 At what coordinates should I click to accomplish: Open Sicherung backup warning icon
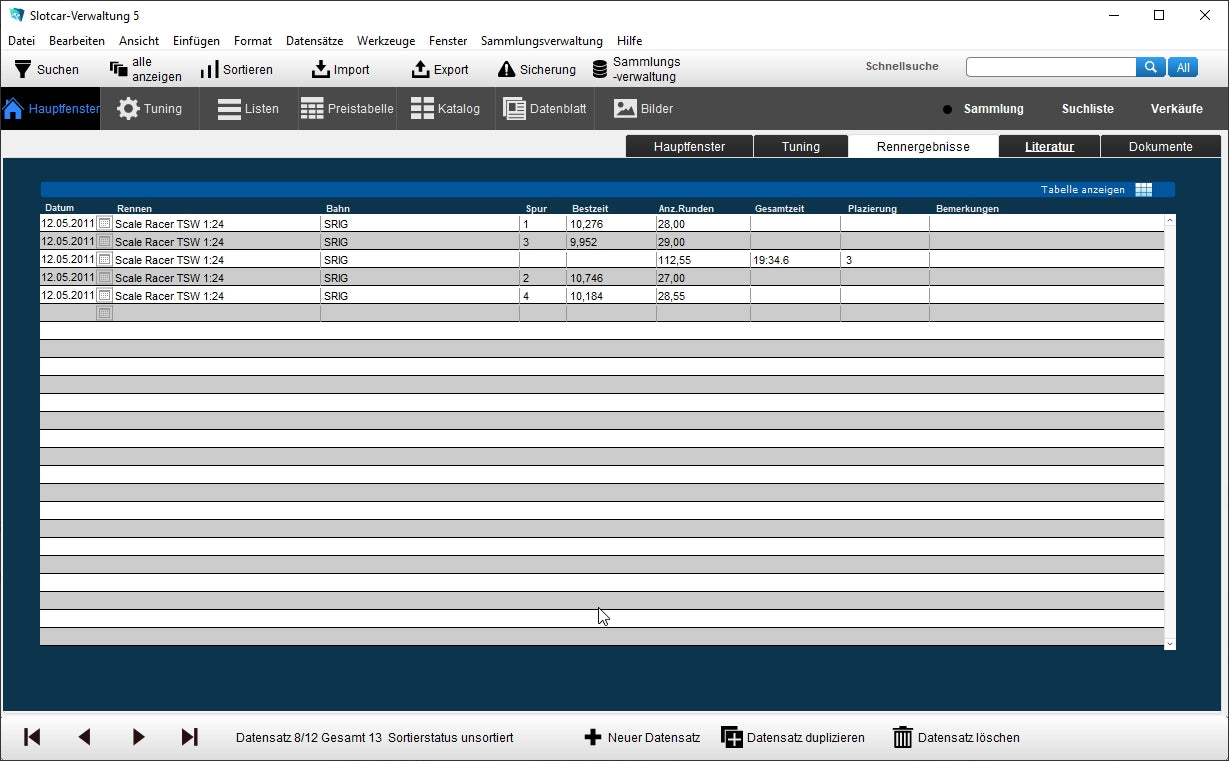[507, 69]
